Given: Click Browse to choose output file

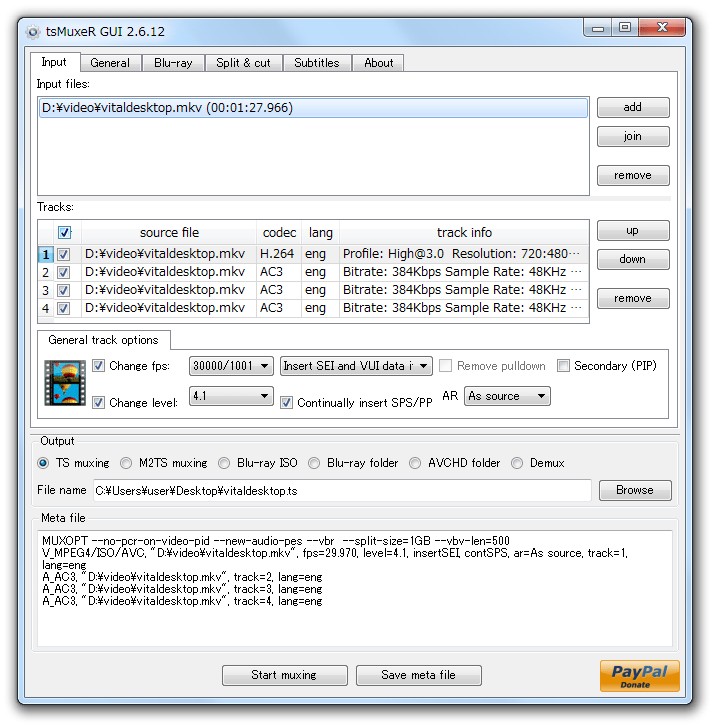Looking at the screenshot, I should (634, 490).
